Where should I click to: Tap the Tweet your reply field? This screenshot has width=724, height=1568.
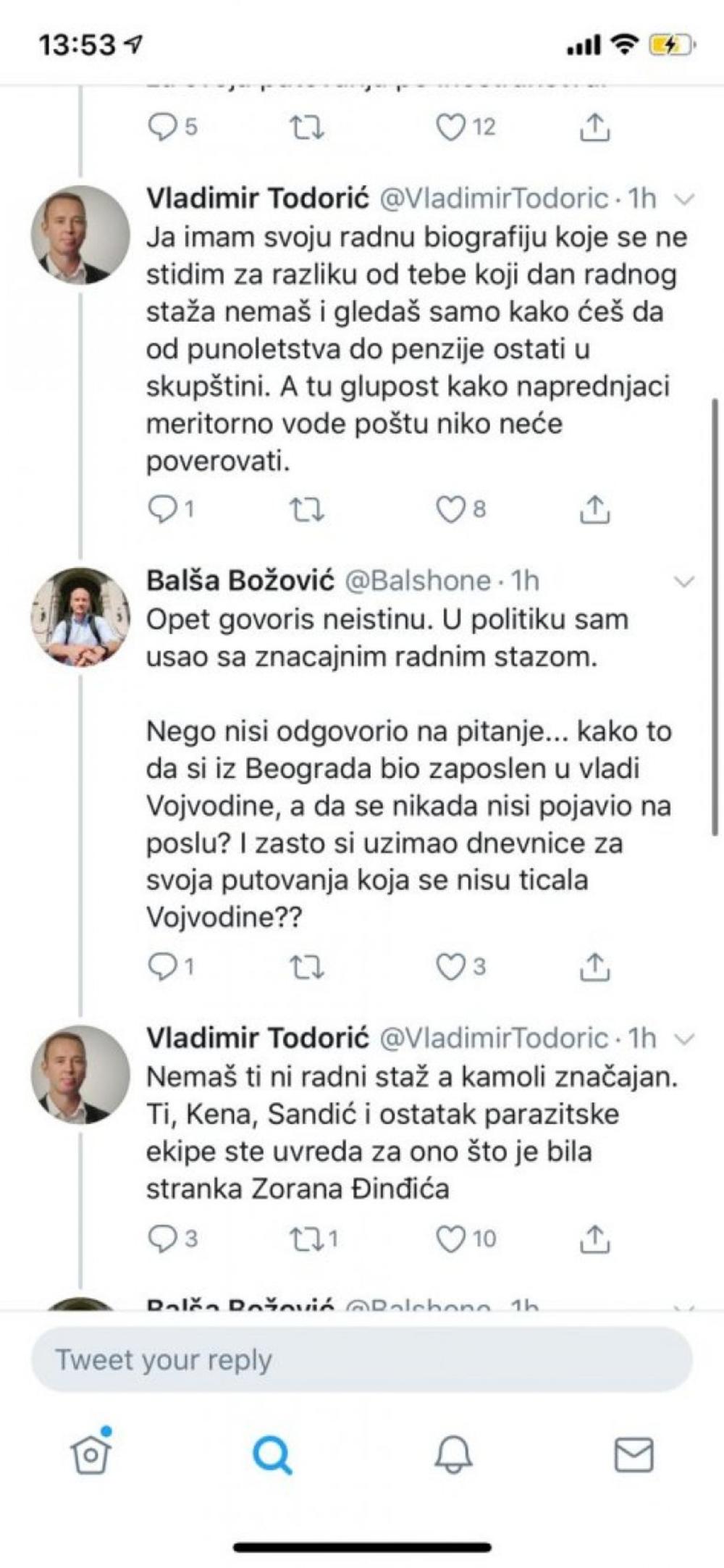click(362, 1359)
